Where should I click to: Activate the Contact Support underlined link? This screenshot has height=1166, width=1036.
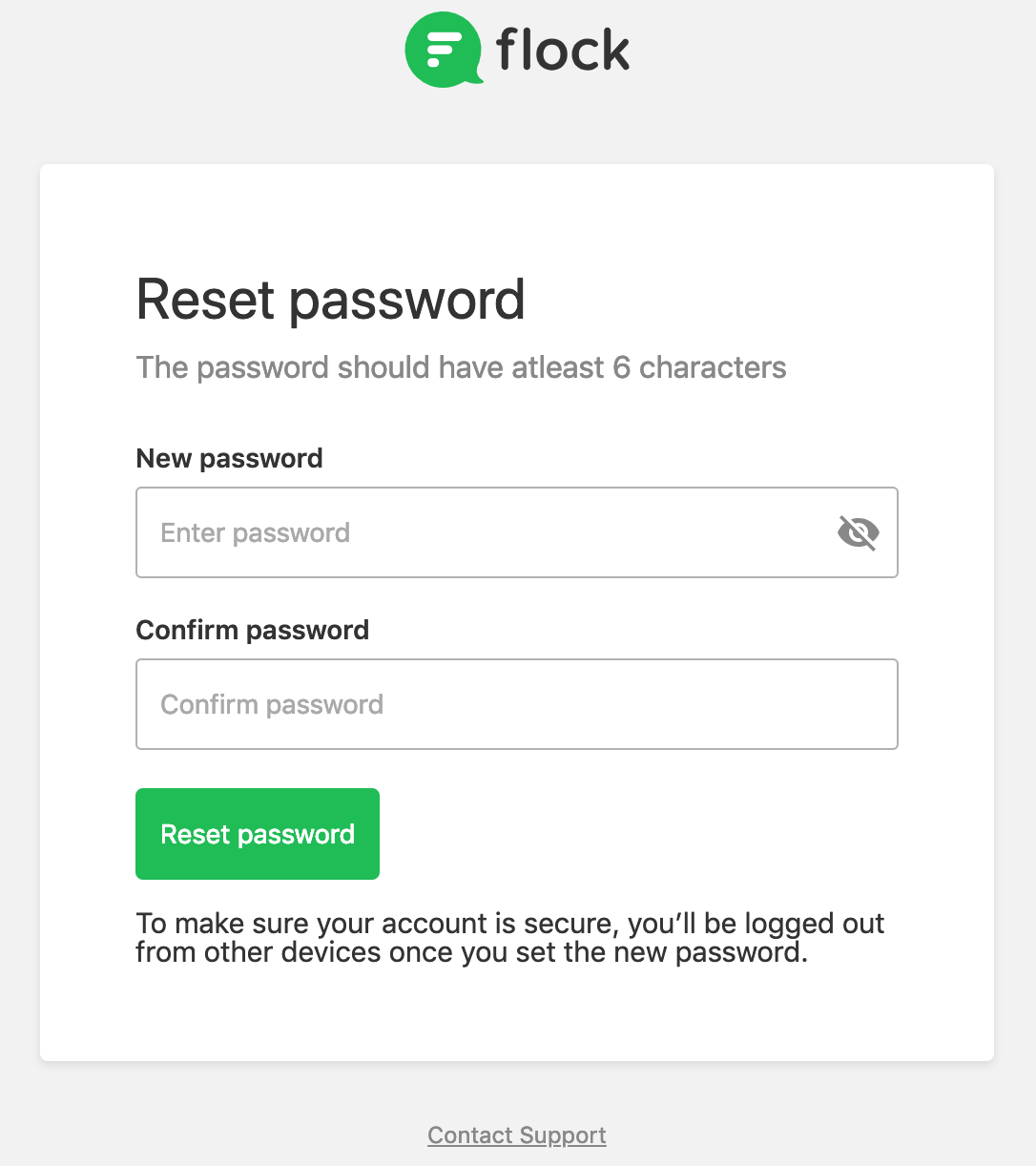click(516, 1135)
